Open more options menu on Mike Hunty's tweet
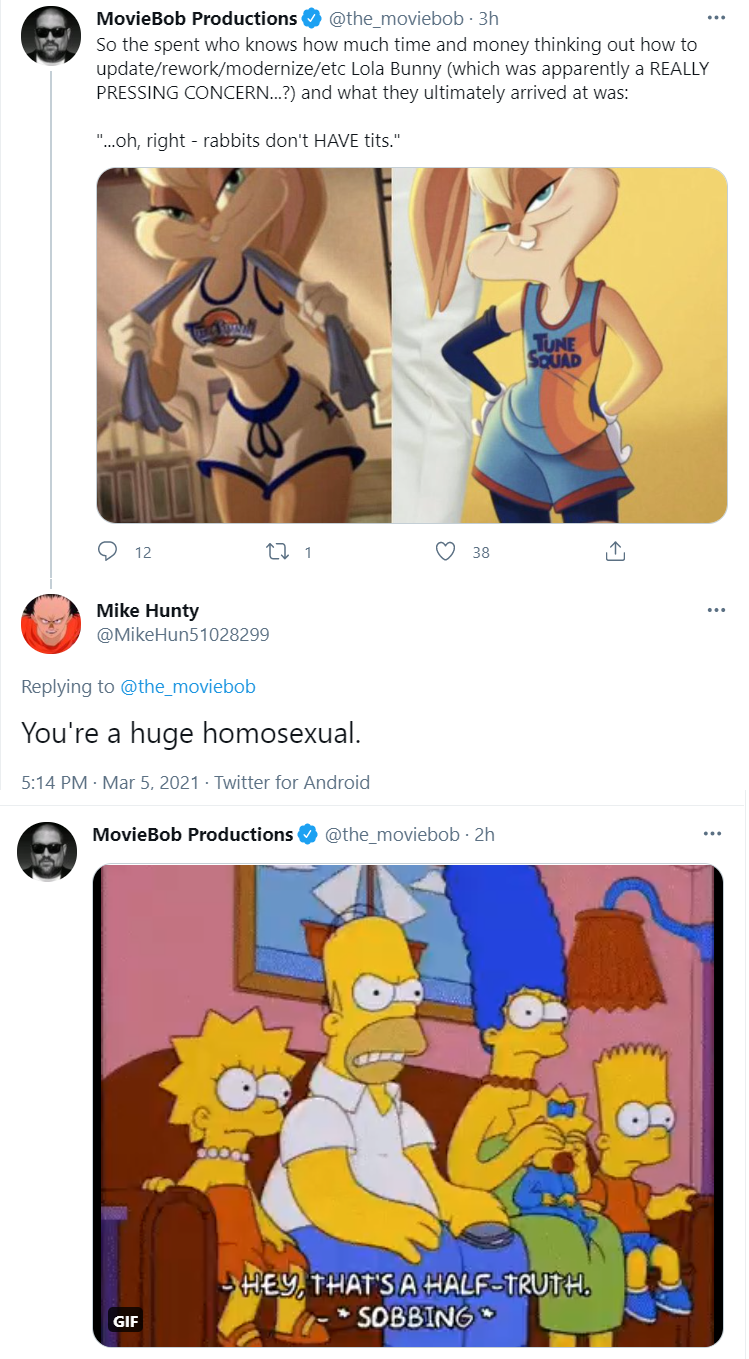The width and height of the screenshot is (749, 1359). (716, 610)
